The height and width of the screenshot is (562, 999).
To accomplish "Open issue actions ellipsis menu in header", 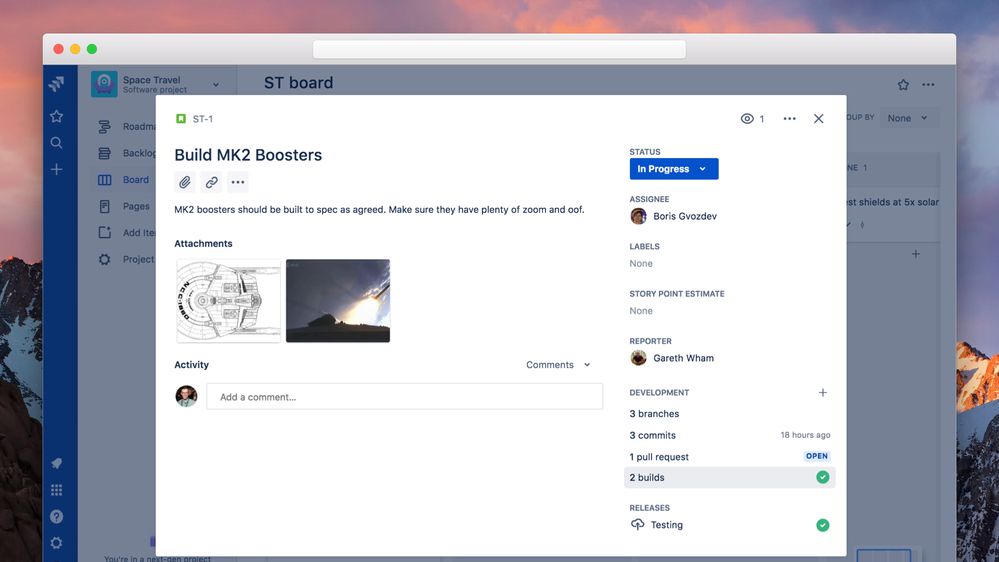I will (x=789, y=119).
